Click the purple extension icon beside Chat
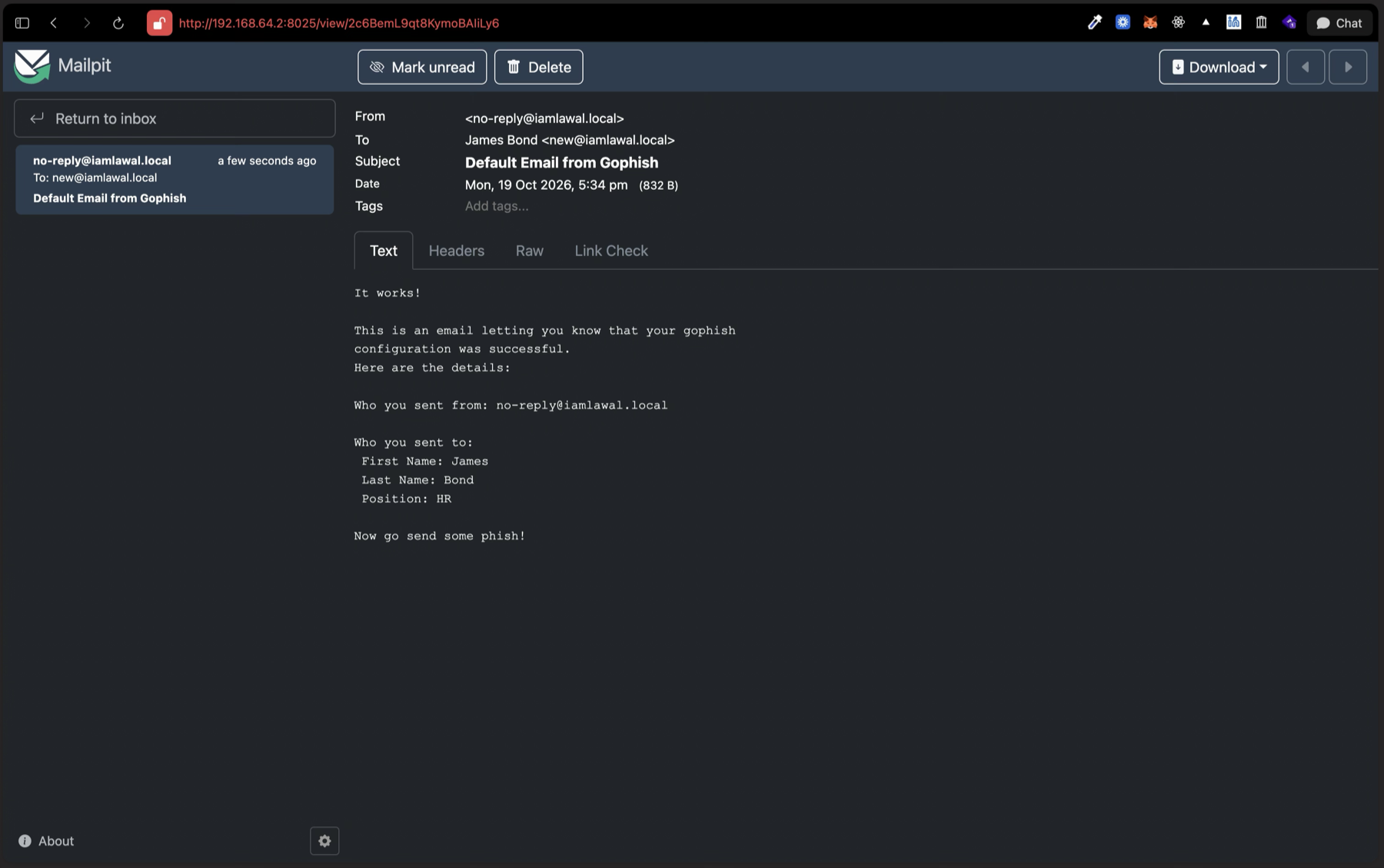 click(x=1289, y=22)
